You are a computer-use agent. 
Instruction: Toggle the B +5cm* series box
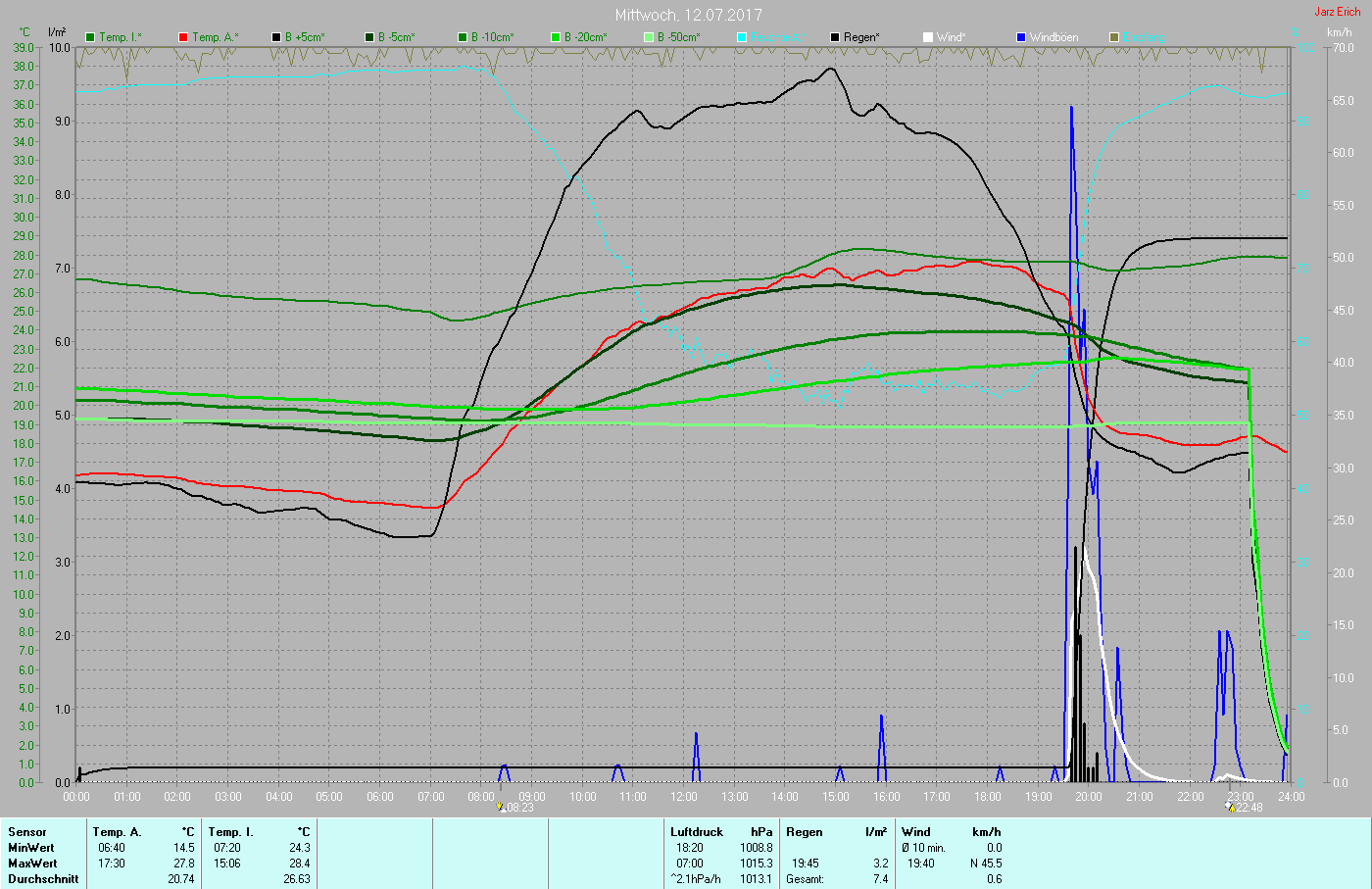point(276,37)
